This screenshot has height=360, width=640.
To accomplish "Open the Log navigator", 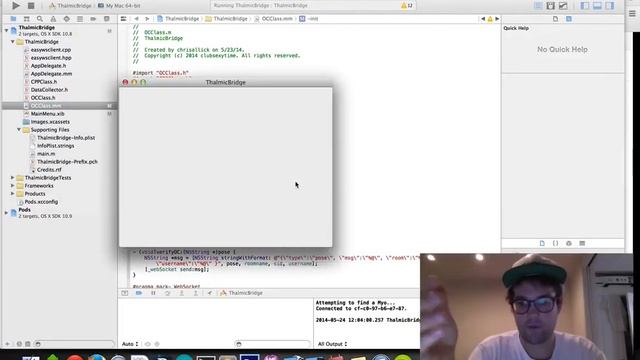I will click(107, 19).
